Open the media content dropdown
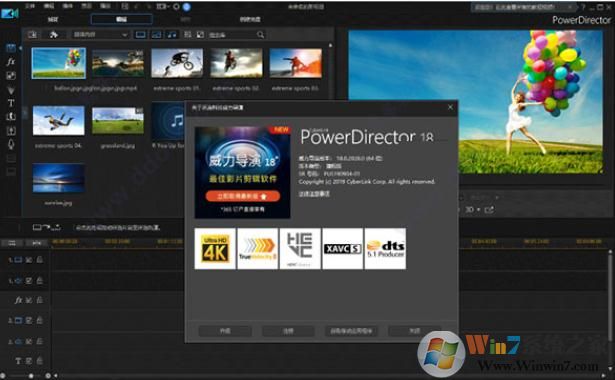 pyautogui.click(x=100, y=35)
